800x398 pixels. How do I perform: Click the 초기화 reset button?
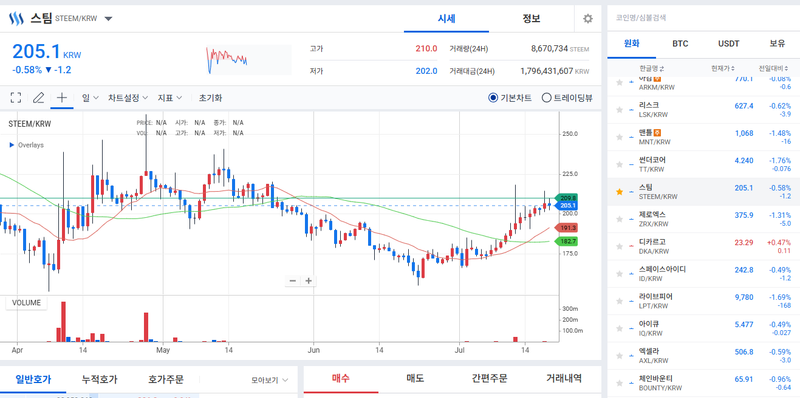coord(210,98)
